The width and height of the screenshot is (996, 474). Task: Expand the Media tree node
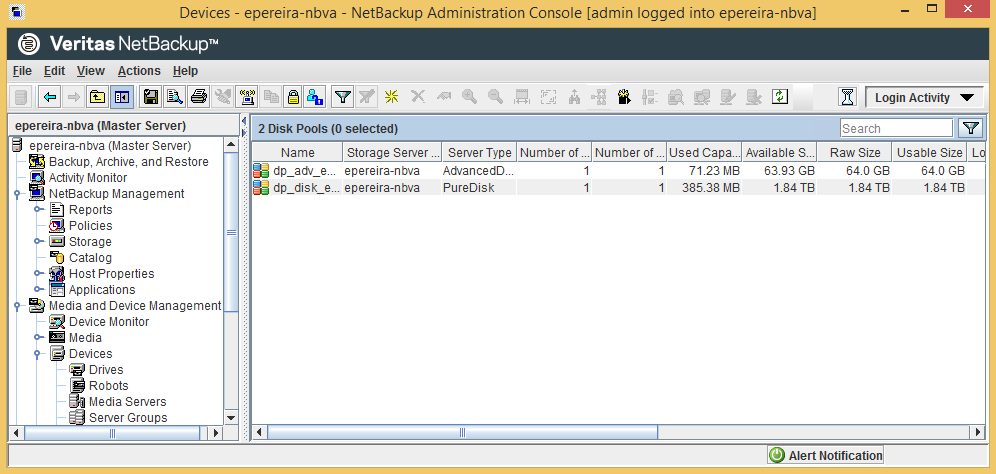pos(38,337)
